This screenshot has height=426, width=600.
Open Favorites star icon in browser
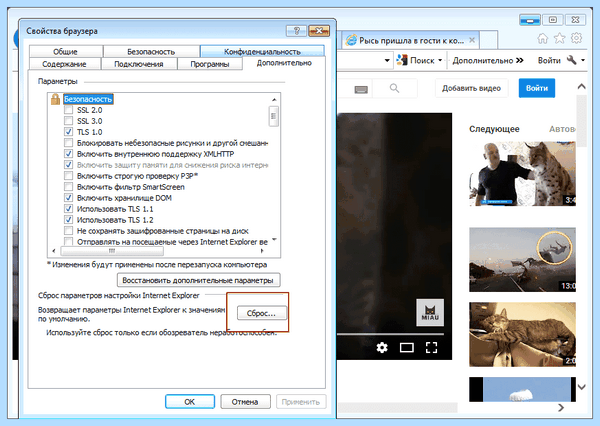pos(559,38)
